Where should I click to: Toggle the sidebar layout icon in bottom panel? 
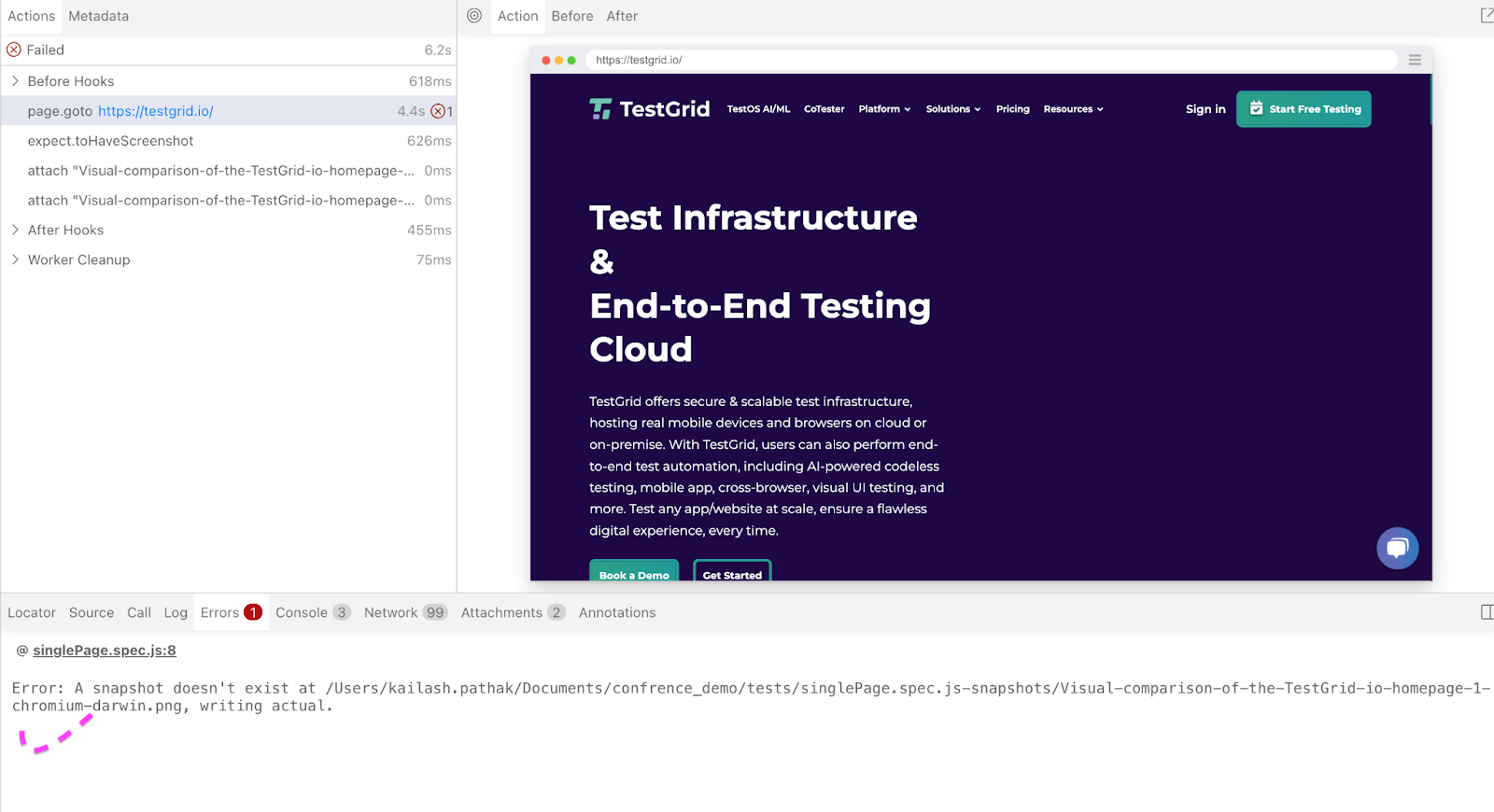pos(1487,612)
